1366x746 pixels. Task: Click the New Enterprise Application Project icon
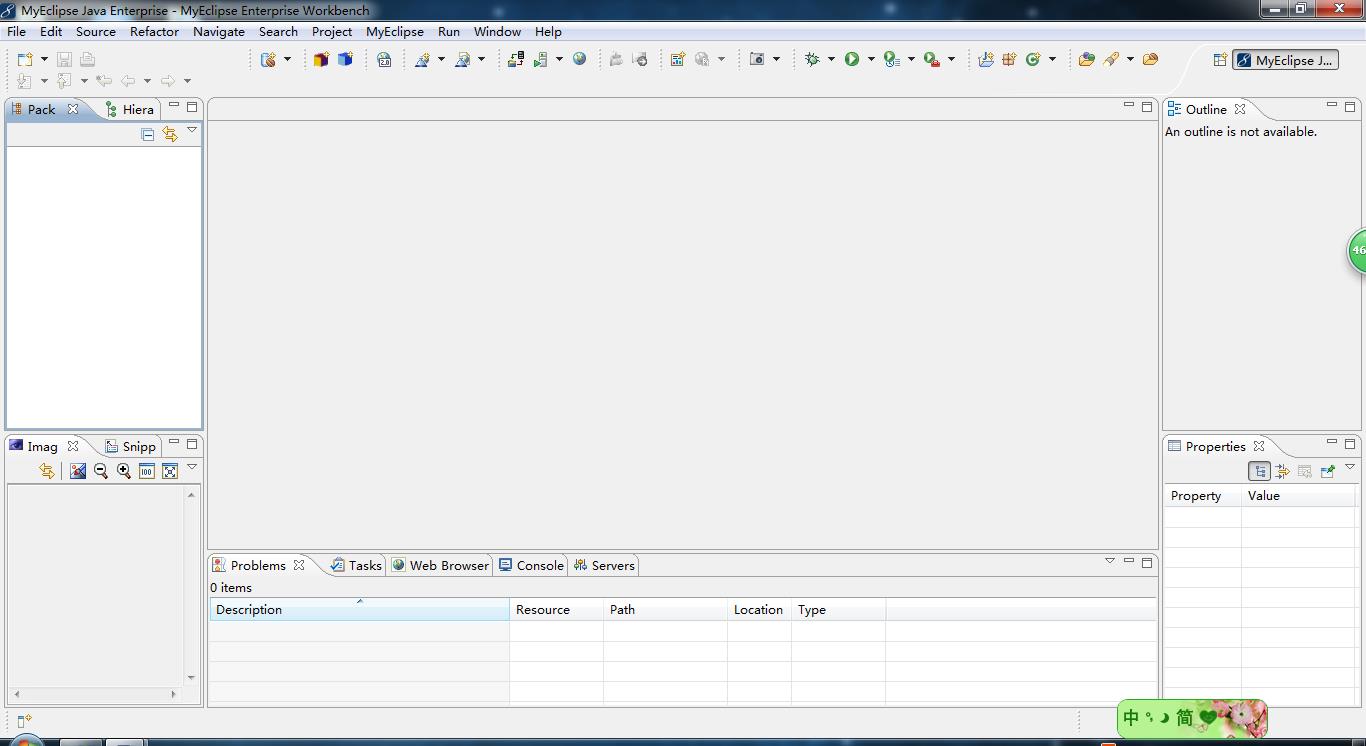(321, 60)
